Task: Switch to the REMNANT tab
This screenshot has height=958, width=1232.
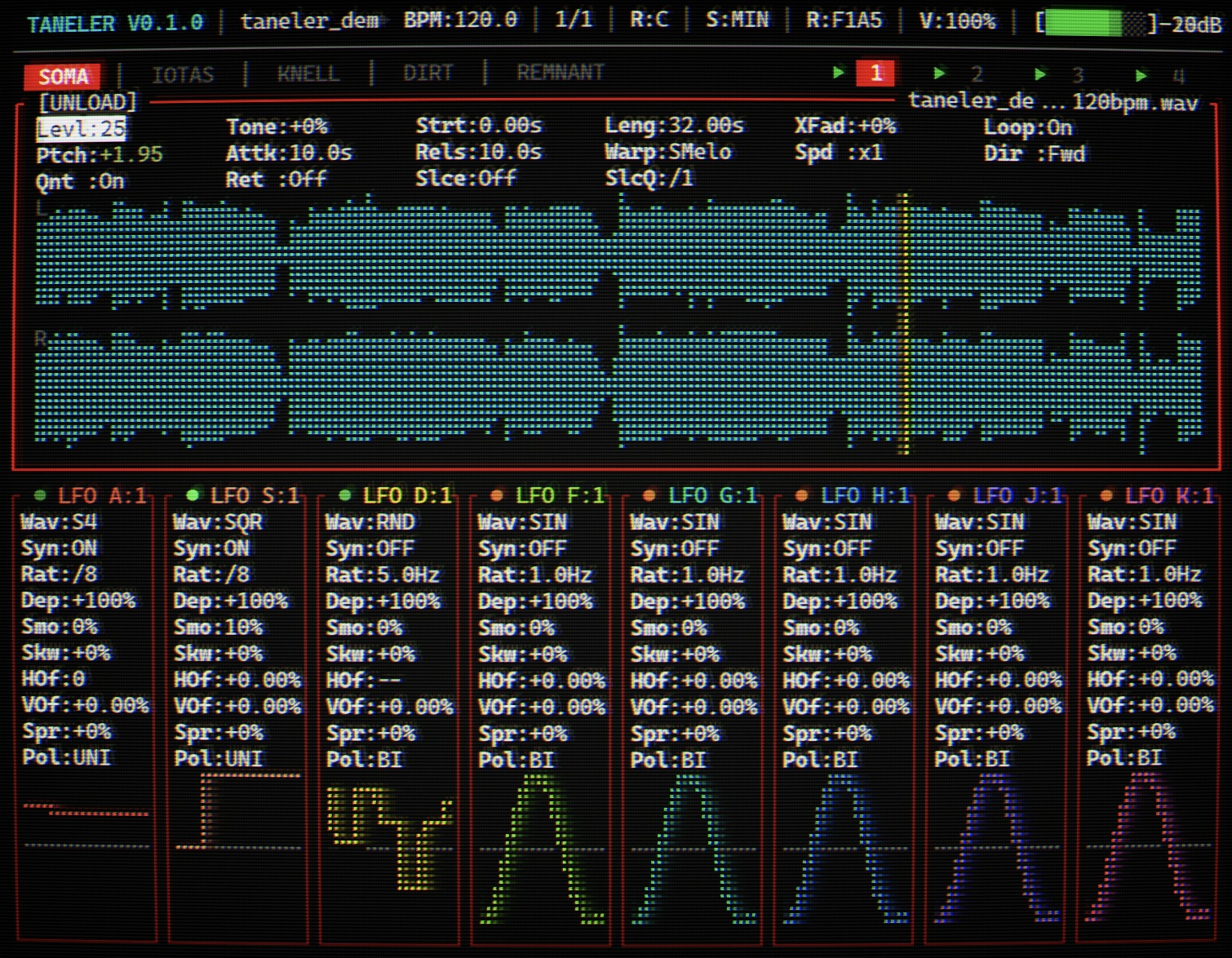Action: coord(561,73)
